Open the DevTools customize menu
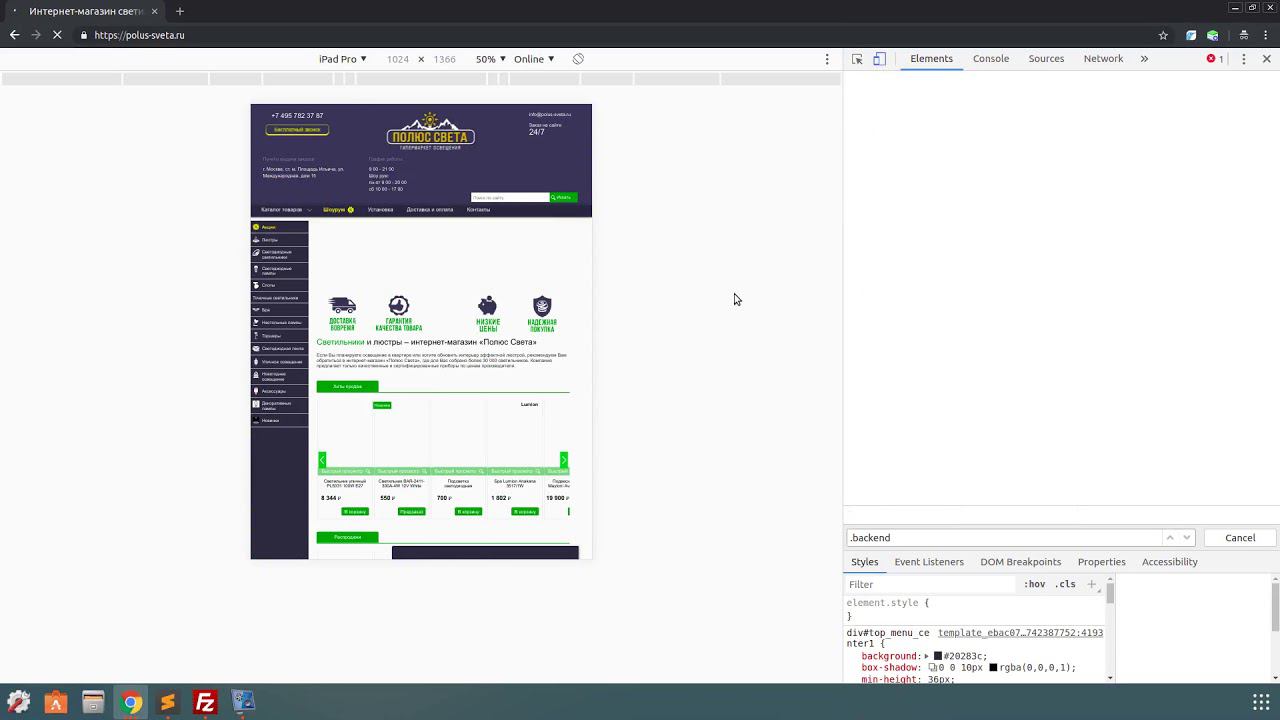The width and height of the screenshot is (1280, 720). (1244, 59)
